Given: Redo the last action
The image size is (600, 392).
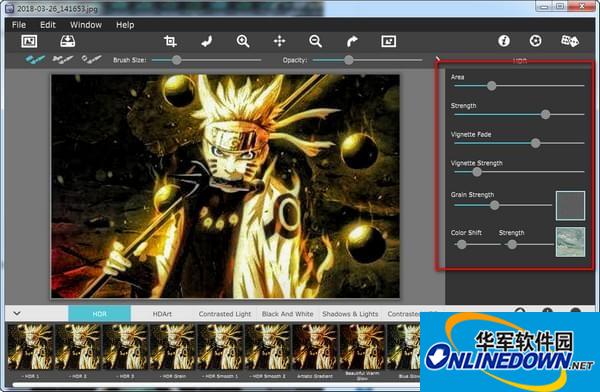Looking at the screenshot, I should (x=352, y=41).
